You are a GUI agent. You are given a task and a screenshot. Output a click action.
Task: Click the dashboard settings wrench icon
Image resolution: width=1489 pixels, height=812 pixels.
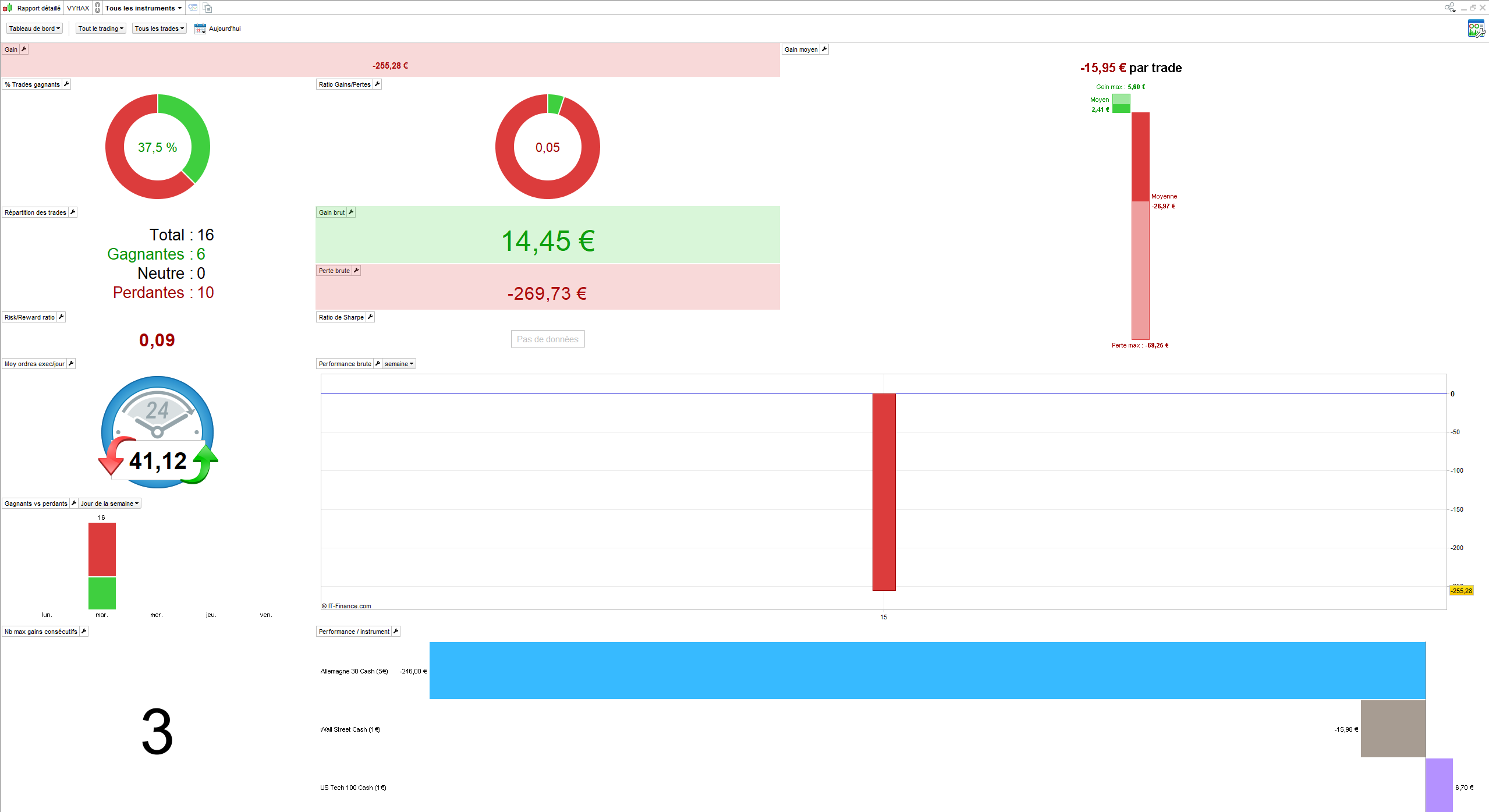pyautogui.click(x=1476, y=29)
